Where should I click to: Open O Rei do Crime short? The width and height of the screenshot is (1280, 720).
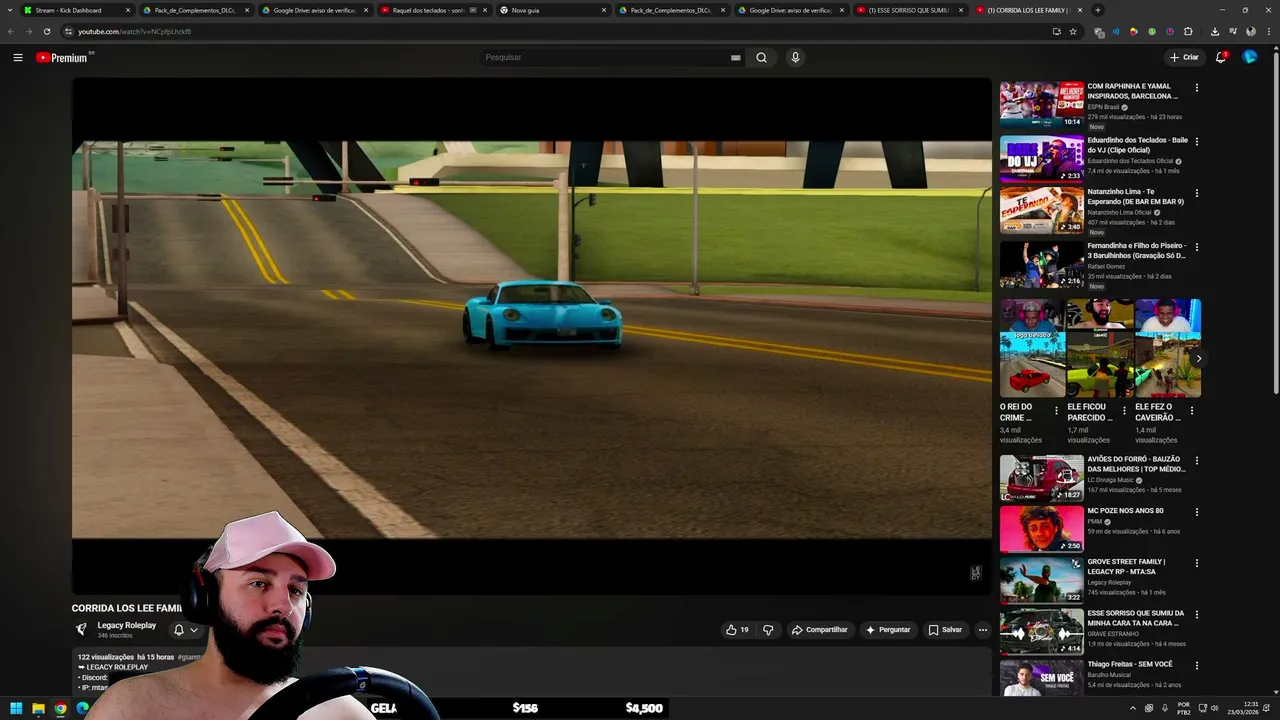pos(1032,348)
